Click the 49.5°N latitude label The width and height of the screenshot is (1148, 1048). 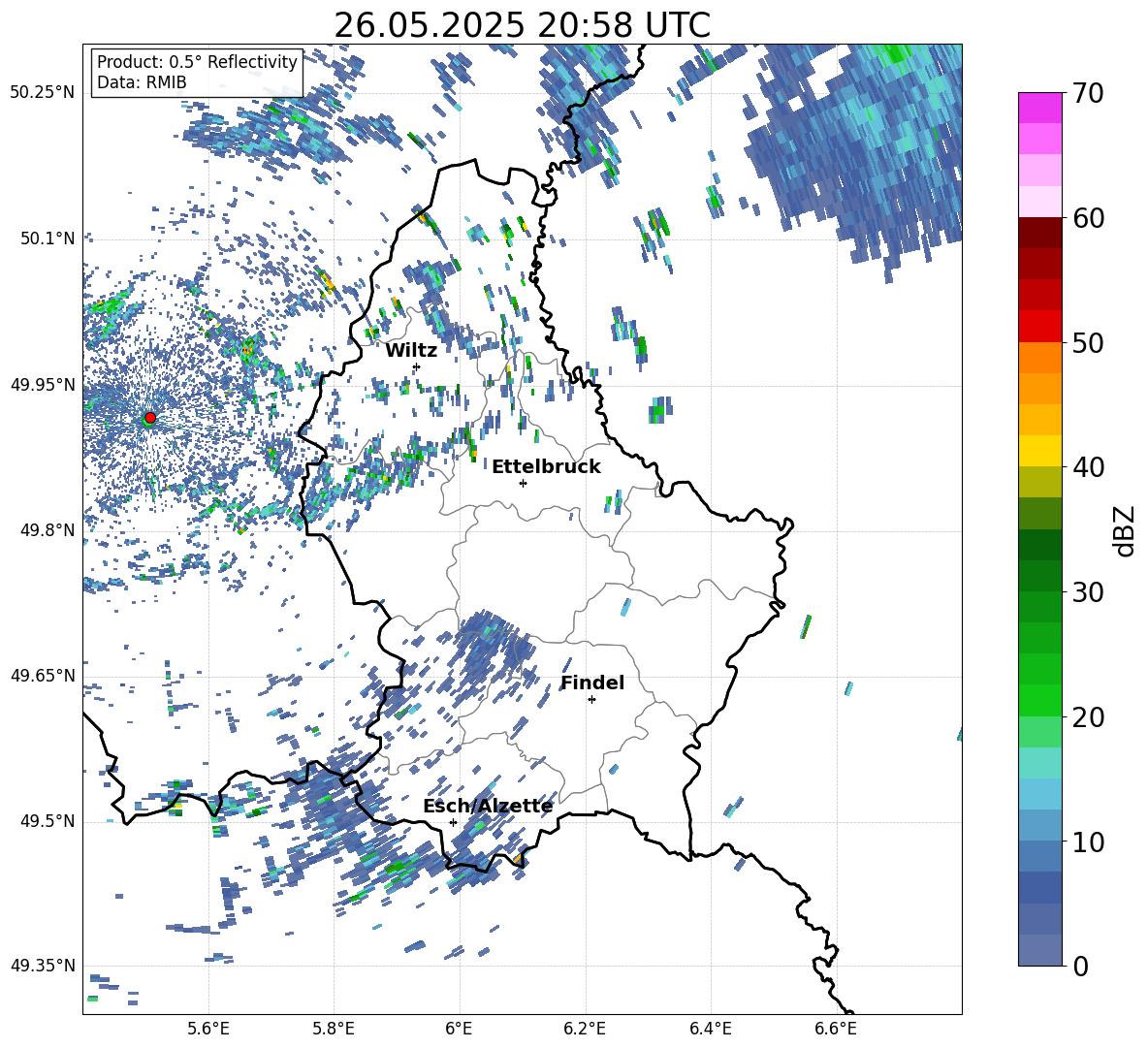pos(48,821)
